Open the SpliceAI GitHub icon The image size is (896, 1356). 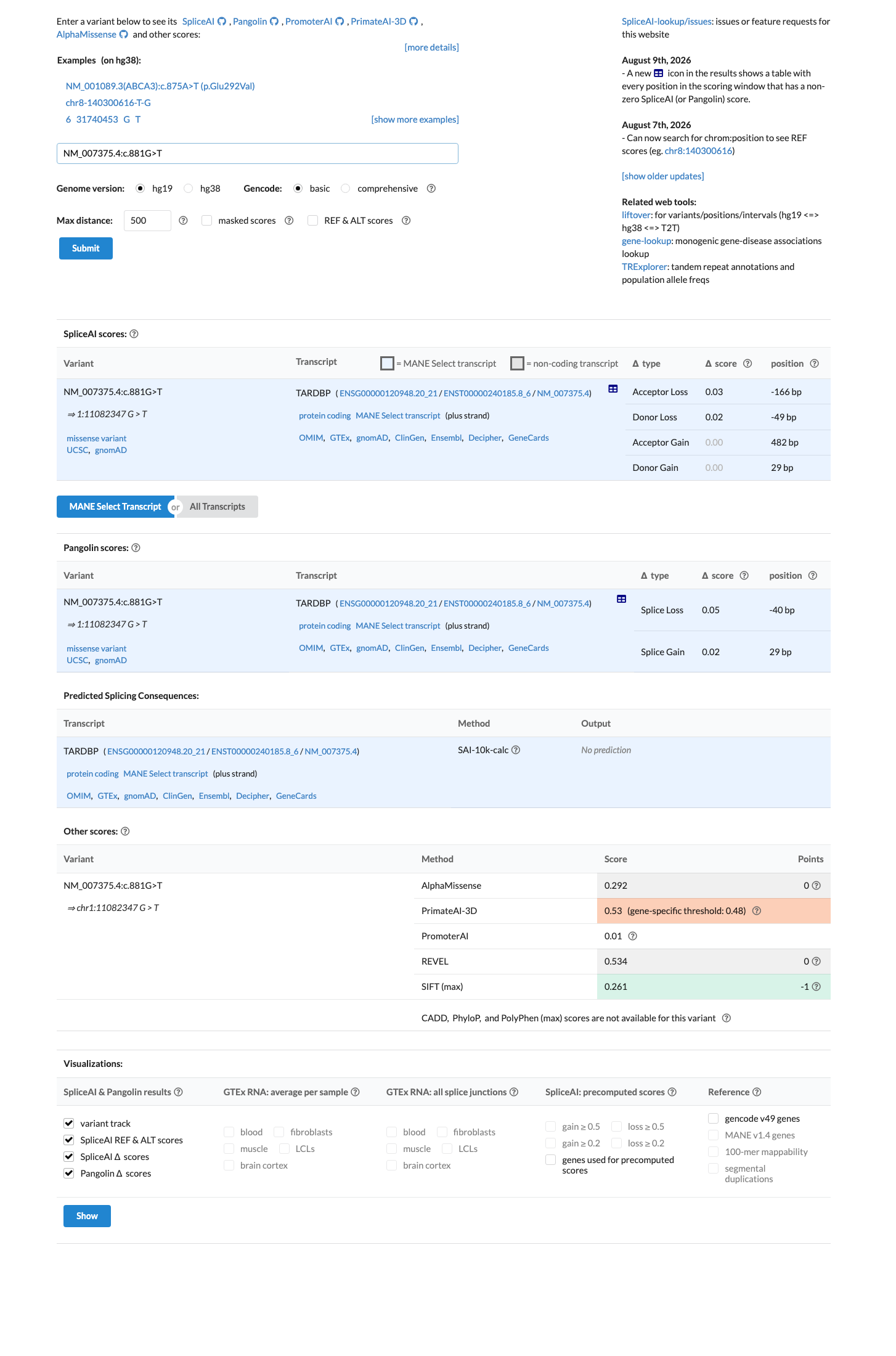[222, 22]
